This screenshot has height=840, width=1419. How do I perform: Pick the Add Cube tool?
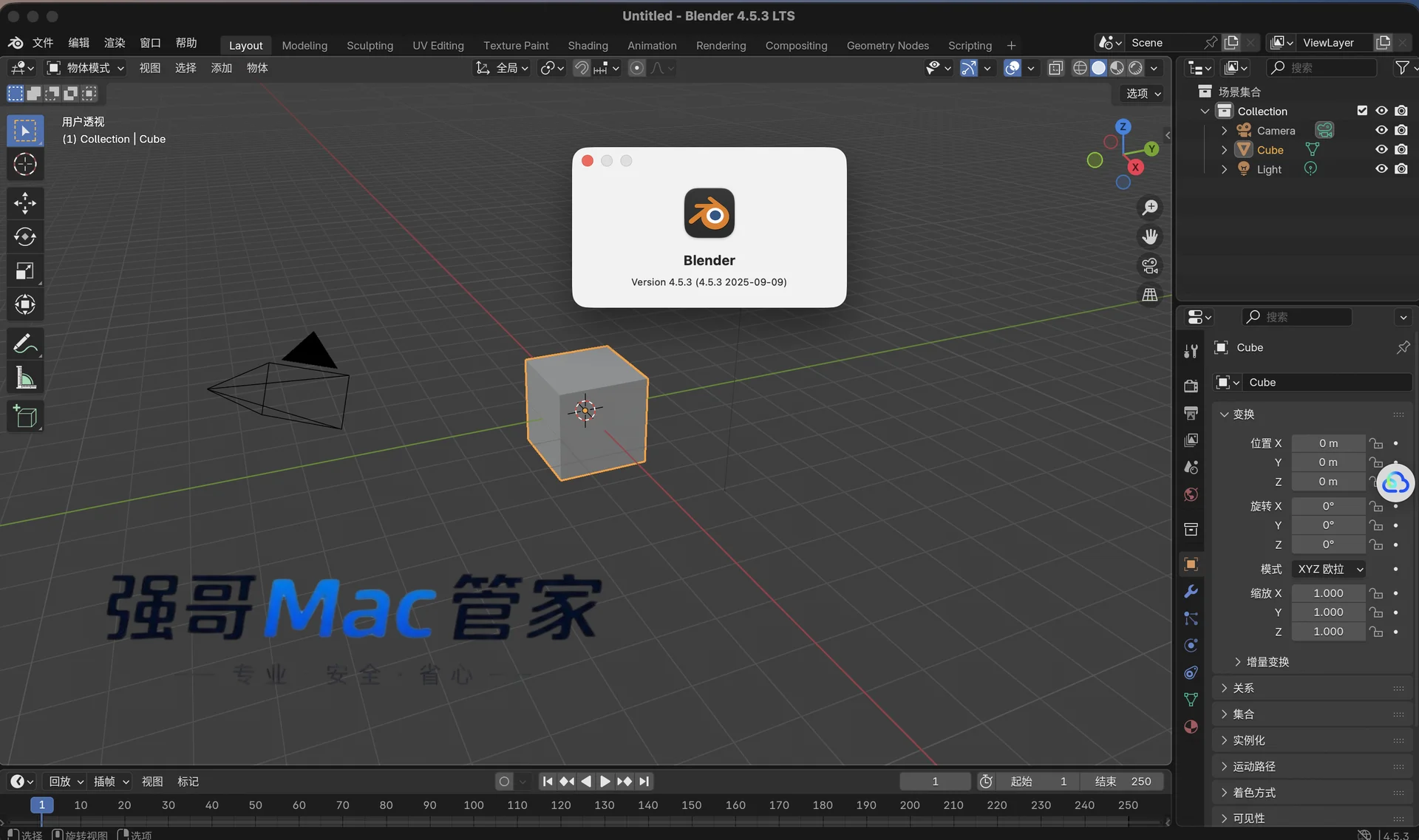[25, 417]
